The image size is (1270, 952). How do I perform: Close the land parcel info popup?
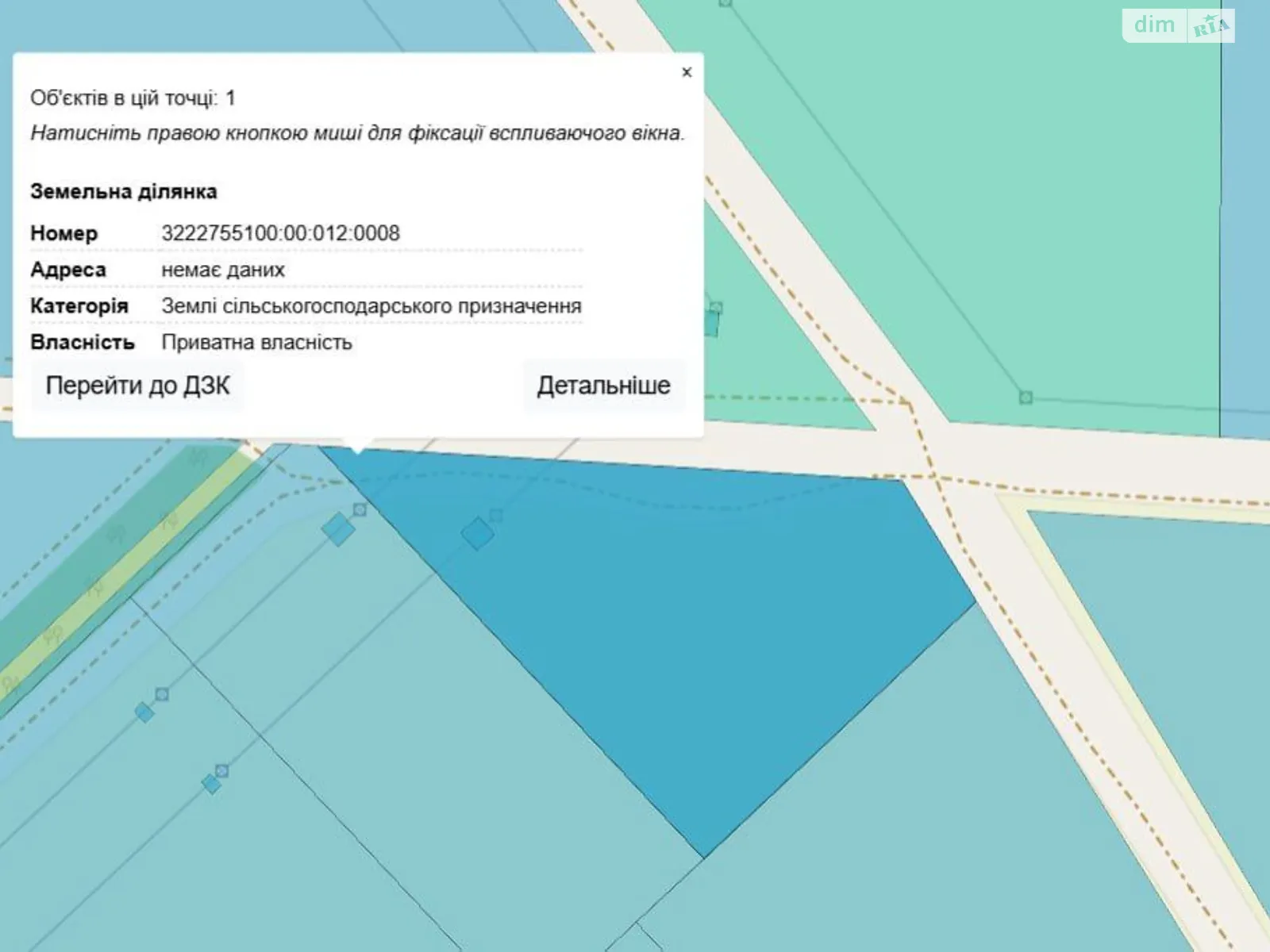click(x=687, y=72)
